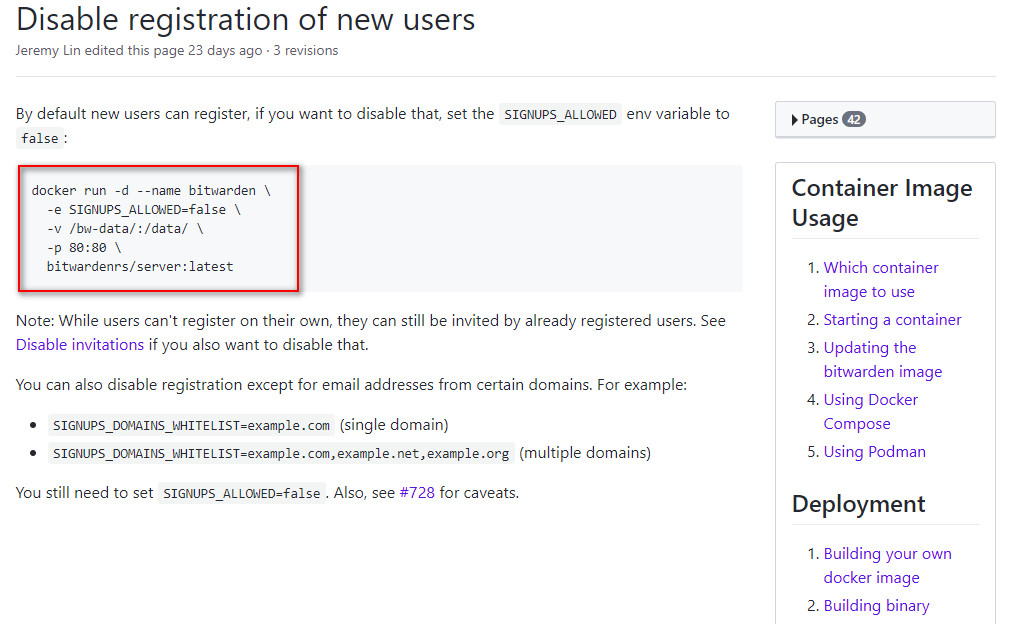Follow the "Disable invitations" link
Screen dimensions: 1009x624
(x=80, y=345)
